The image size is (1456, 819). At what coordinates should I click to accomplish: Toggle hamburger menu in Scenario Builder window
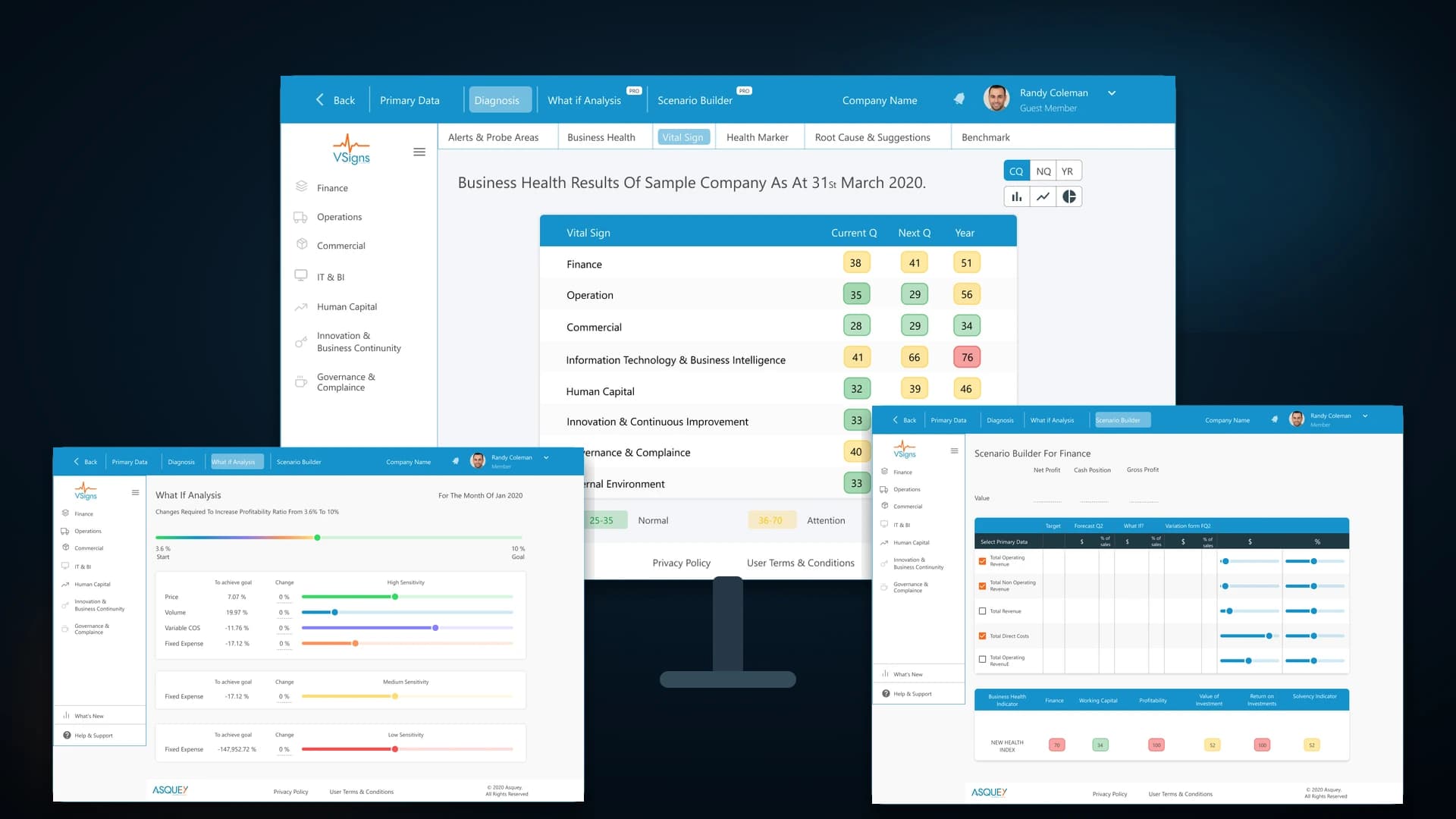coord(955,451)
